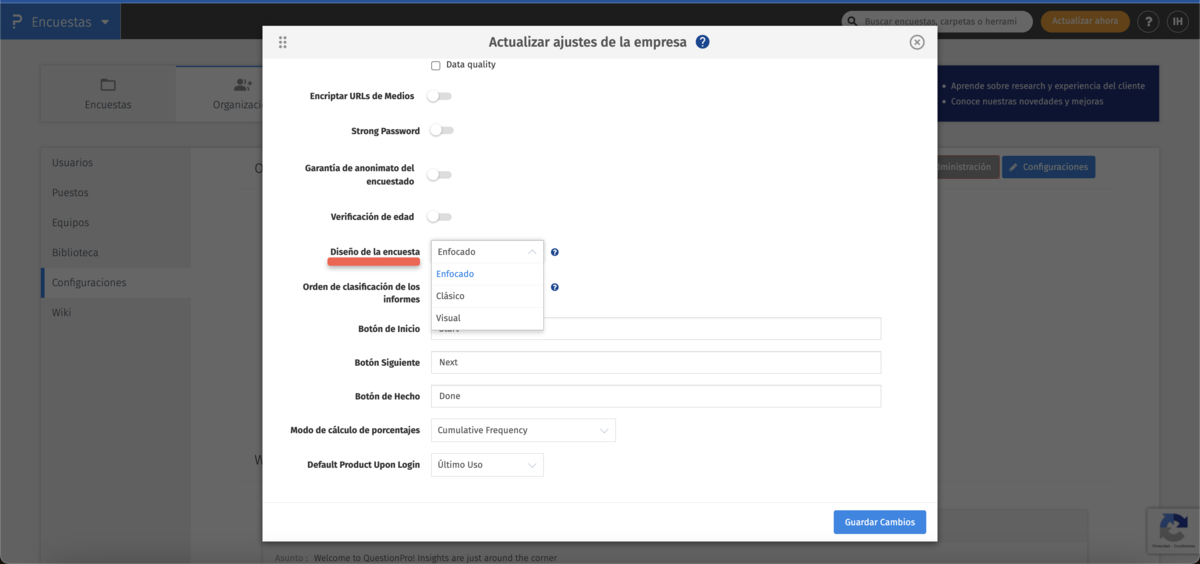Open the Cumulative Frequency dropdown
Image resolution: width=1200 pixels, height=564 pixels.
tap(523, 430)
